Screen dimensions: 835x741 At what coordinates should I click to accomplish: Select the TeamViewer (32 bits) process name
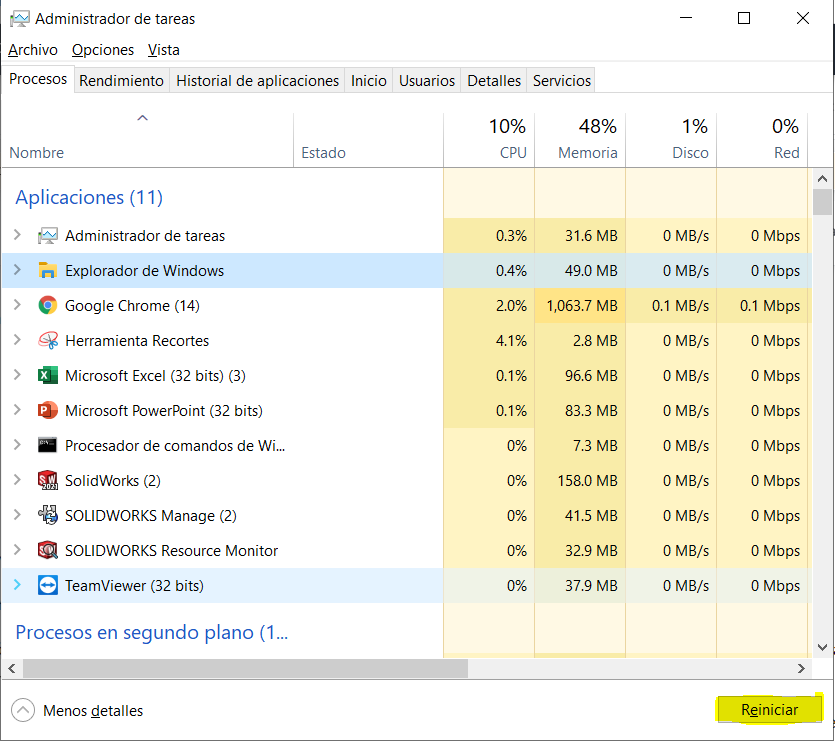click(x=134, y=586)
